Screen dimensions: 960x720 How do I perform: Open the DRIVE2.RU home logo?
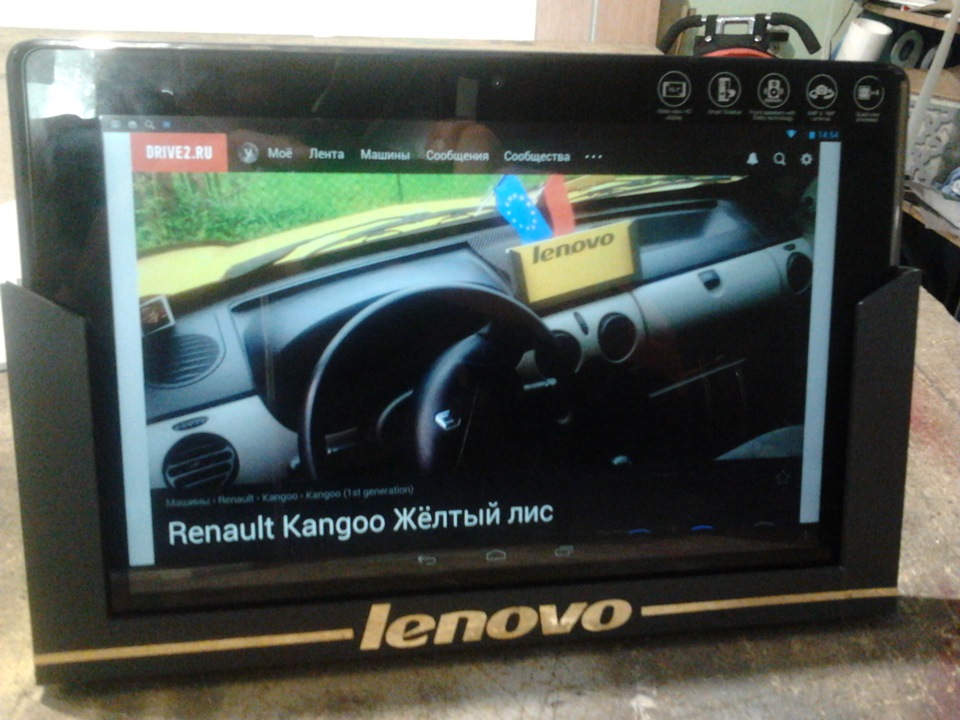[179, 152]
